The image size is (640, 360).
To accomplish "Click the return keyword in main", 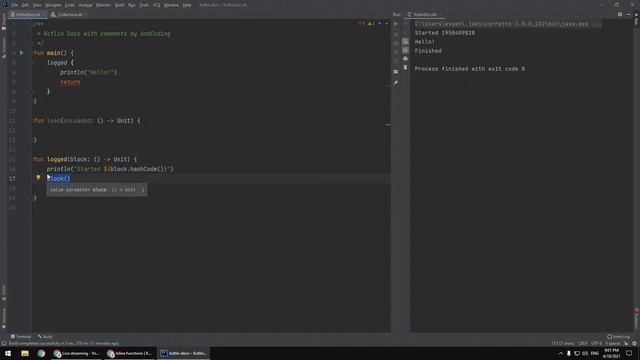I will pos(70,82).
